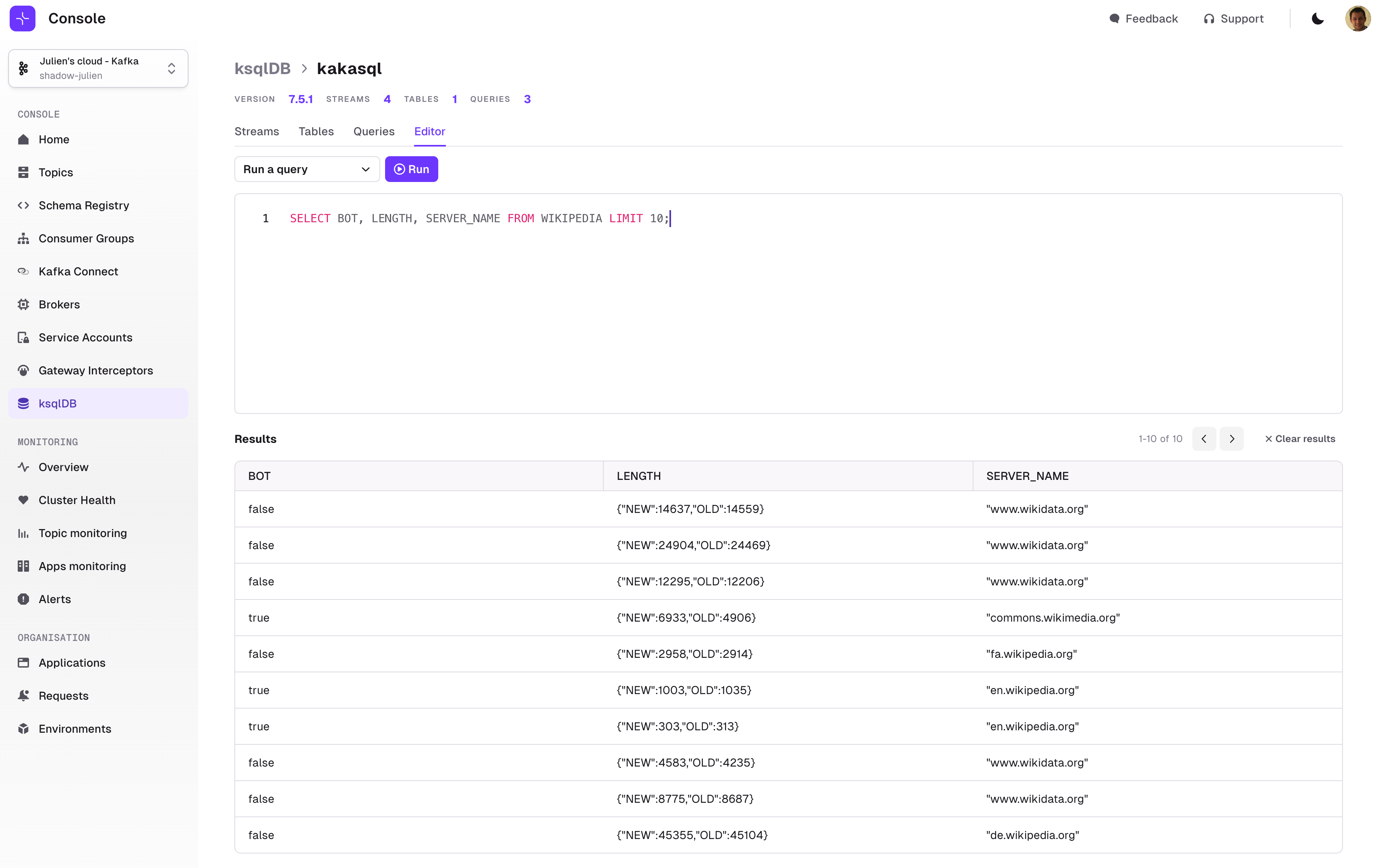Viewport: 1384px width, 868px height.
Task: Open the Gateway Interceptors icon
Action: (x=23, y=370)
